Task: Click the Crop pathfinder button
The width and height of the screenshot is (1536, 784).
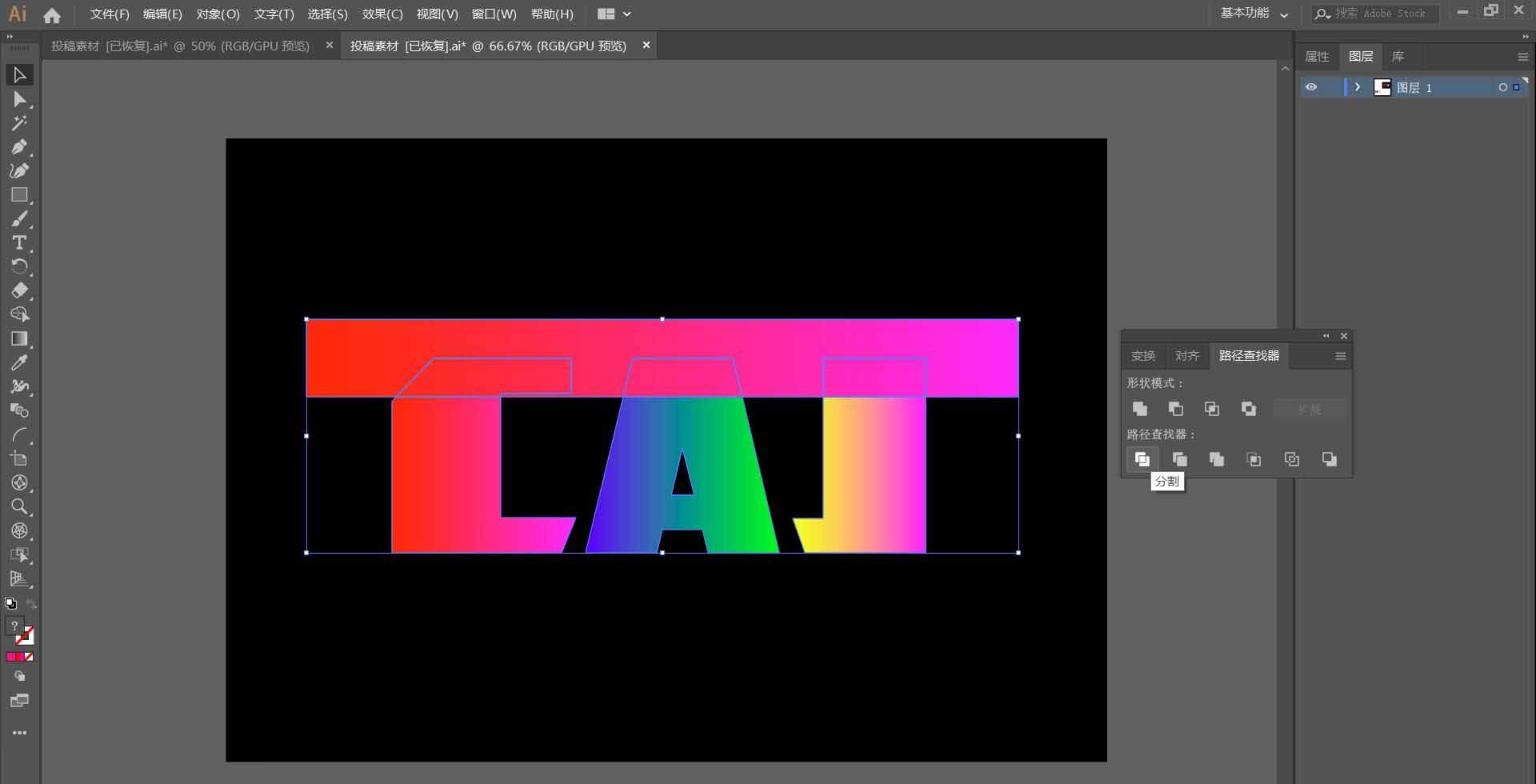Action: click(x=1254, y=459)
